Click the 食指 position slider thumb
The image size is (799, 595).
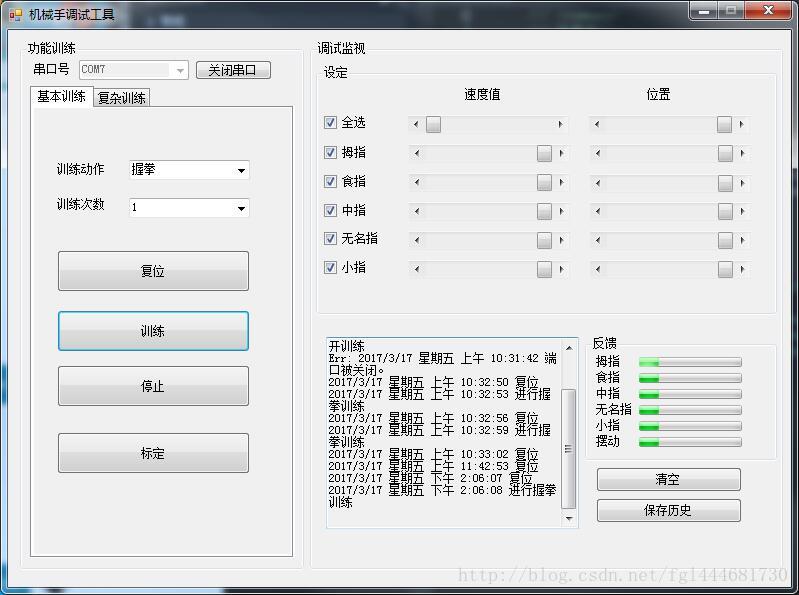point(725,183)
